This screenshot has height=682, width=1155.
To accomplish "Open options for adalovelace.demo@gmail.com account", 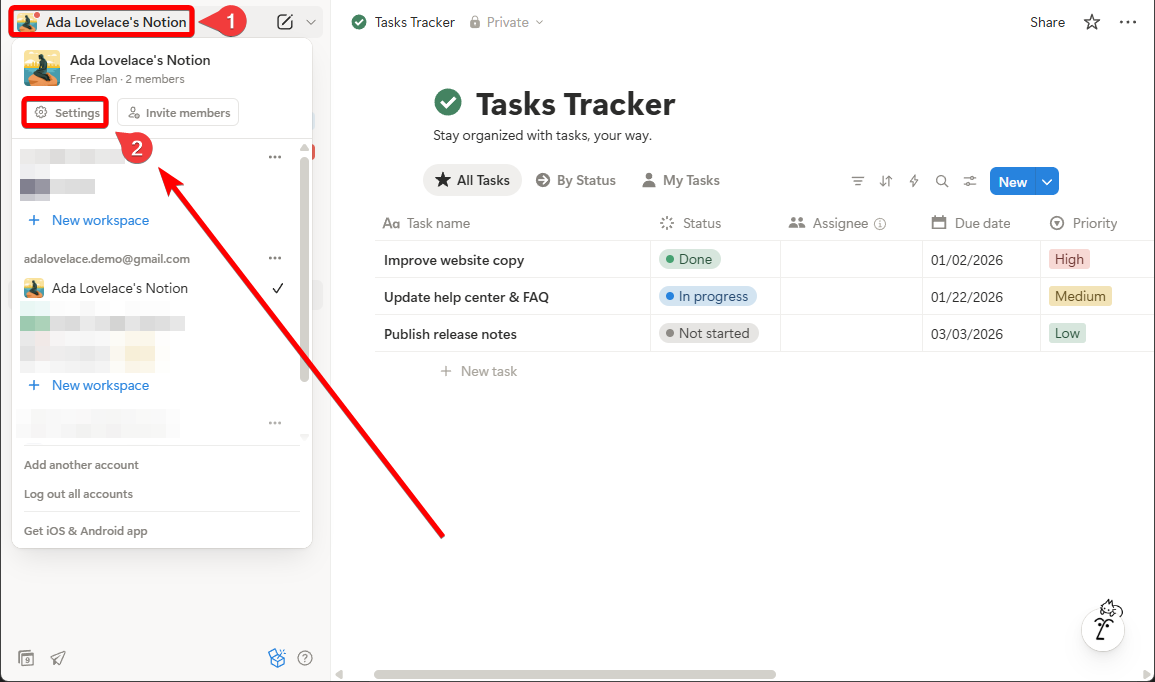I will pos(275,258).
